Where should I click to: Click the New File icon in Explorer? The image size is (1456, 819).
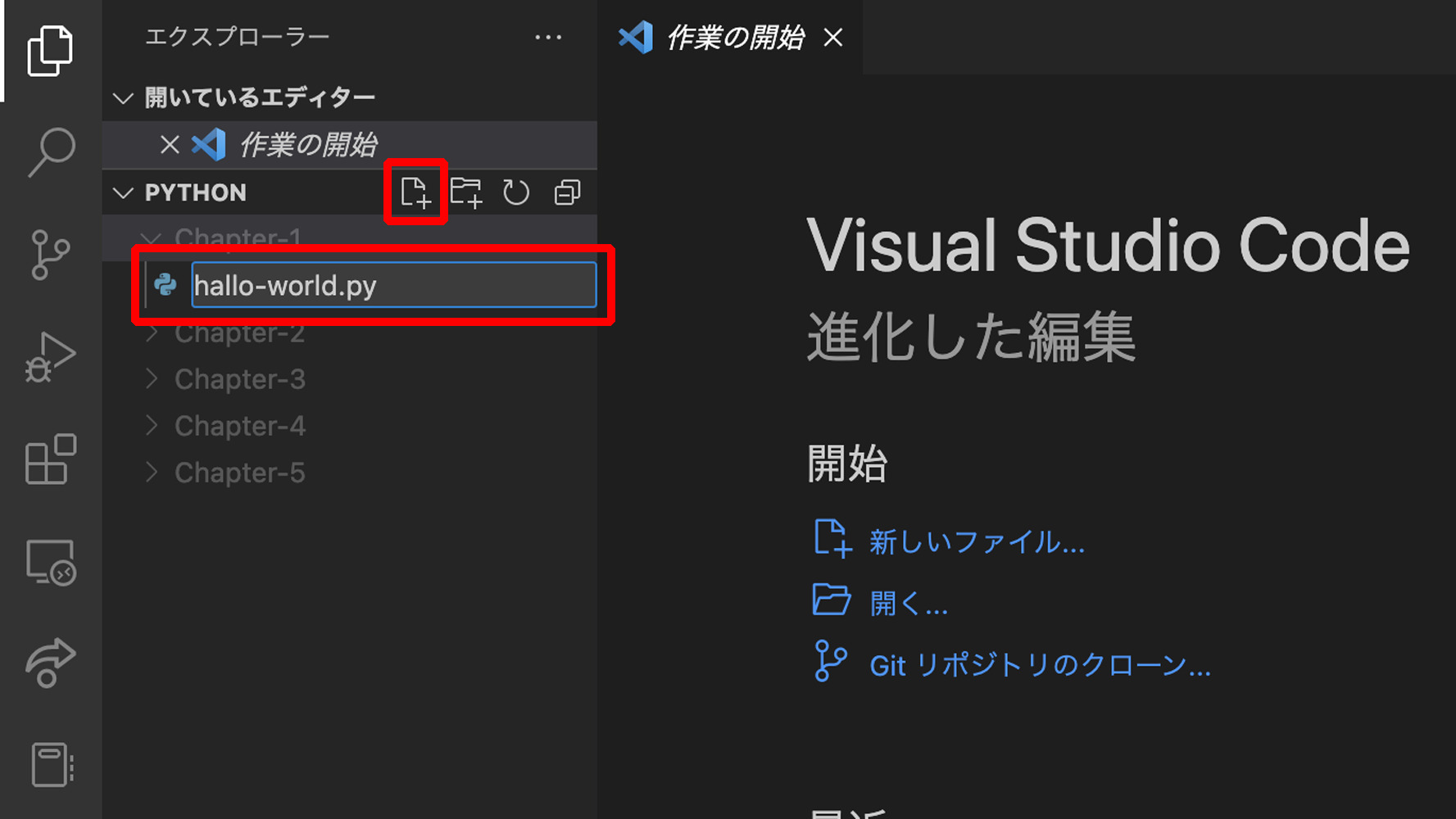[x=415, y=192]
